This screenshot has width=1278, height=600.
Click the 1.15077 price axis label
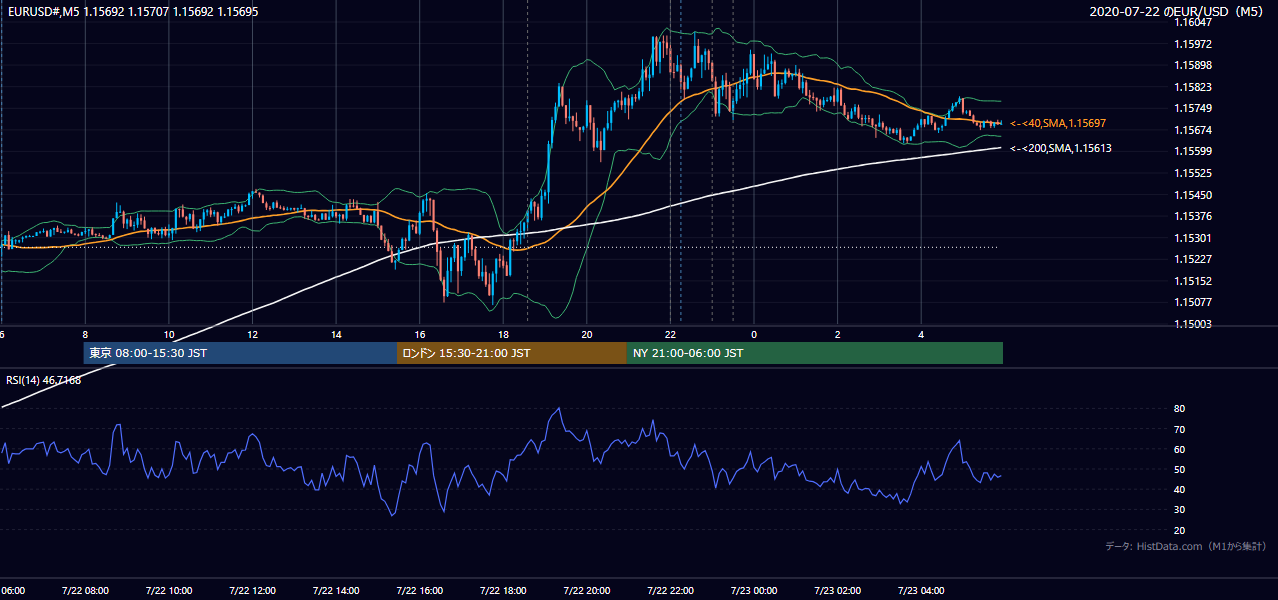pyautogui.click(x=1193, y=302)
